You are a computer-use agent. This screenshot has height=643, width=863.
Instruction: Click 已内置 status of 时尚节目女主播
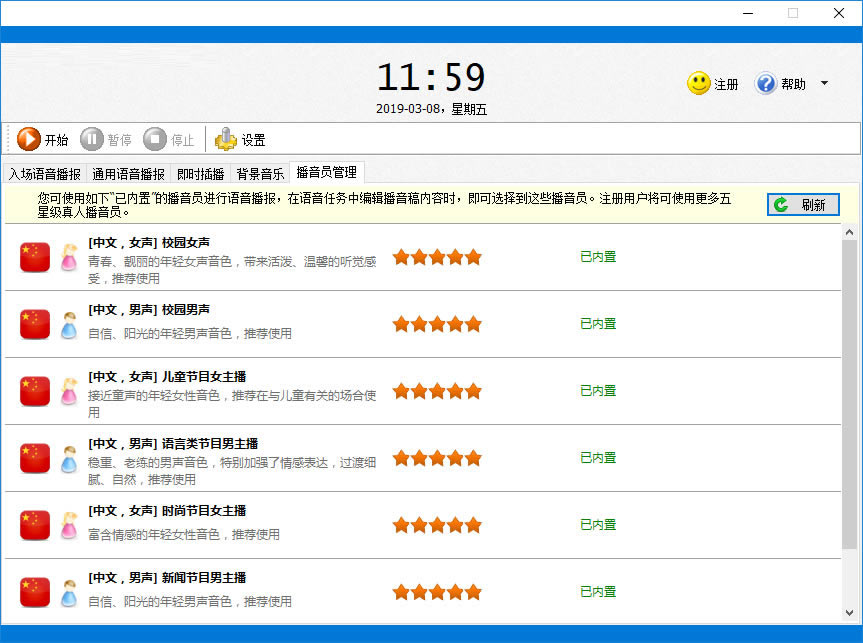coord(598,525)
